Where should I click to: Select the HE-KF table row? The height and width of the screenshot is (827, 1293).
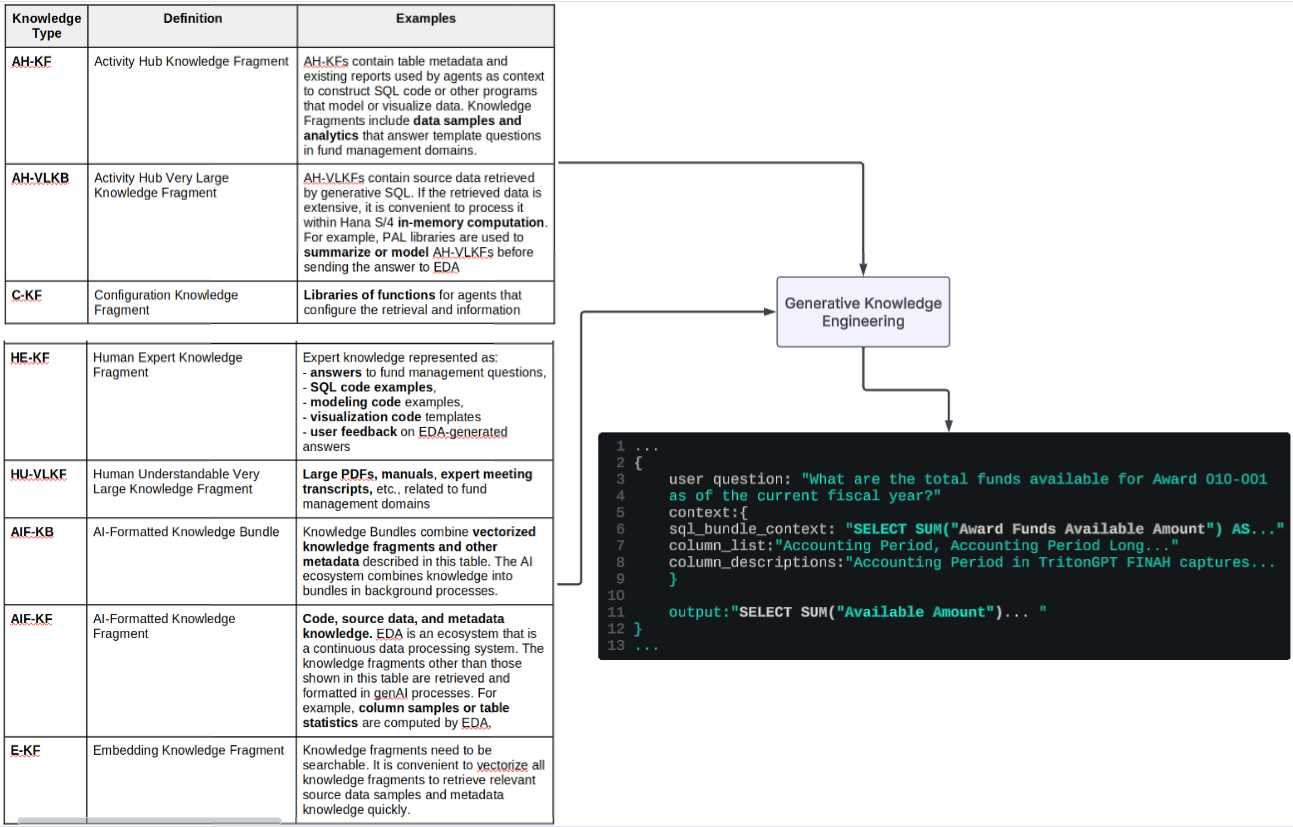point(280,400)
